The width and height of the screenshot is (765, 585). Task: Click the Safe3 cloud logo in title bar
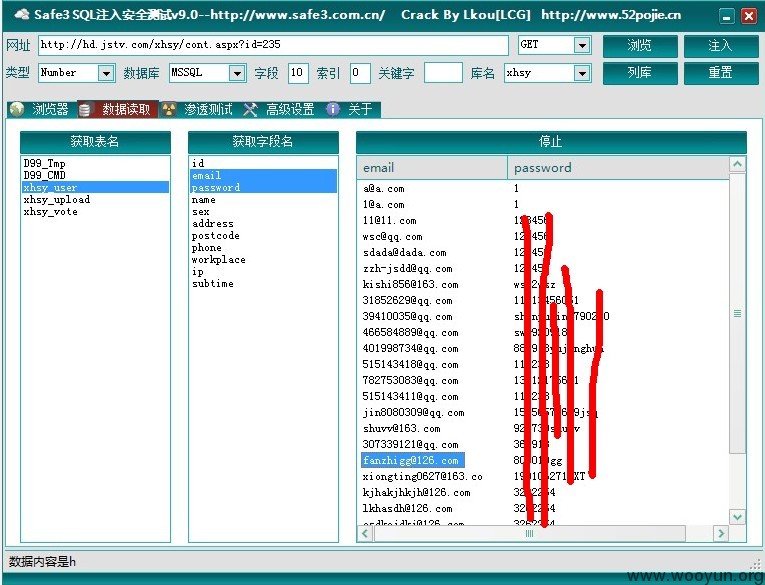pos(21,15)
